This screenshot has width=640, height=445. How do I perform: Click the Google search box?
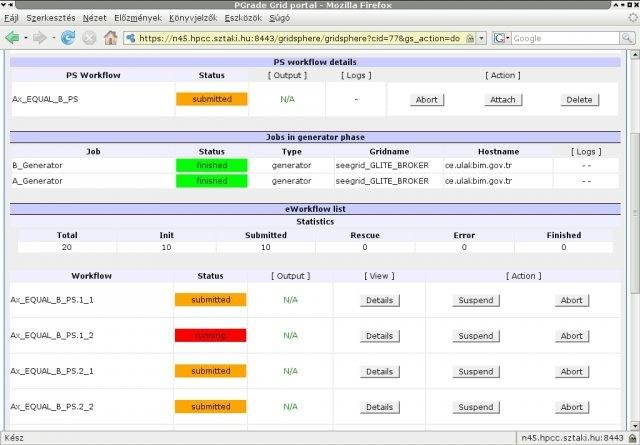pyautogui.click(x=565, y=38)
